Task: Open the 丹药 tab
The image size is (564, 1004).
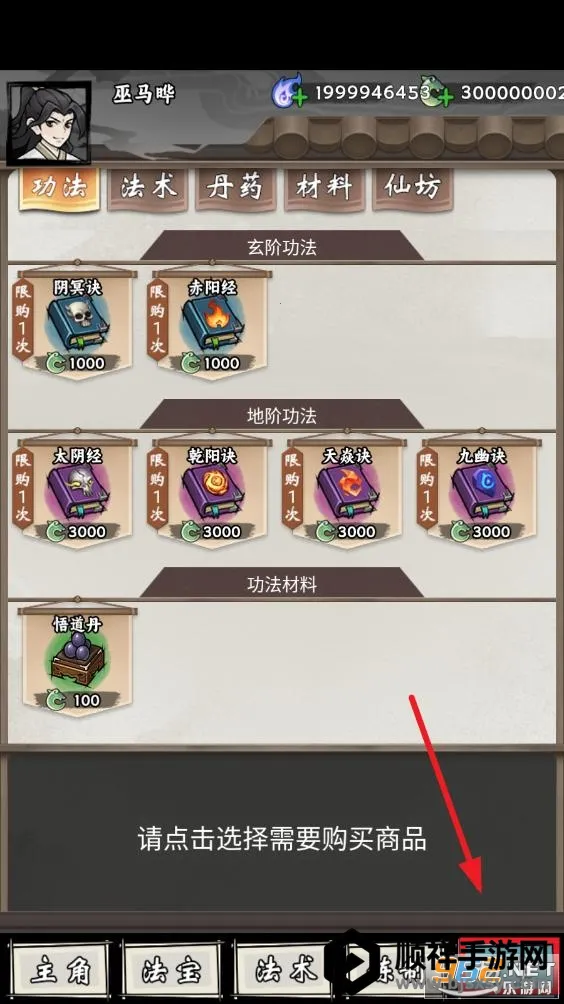Action: tap(235, 188)
